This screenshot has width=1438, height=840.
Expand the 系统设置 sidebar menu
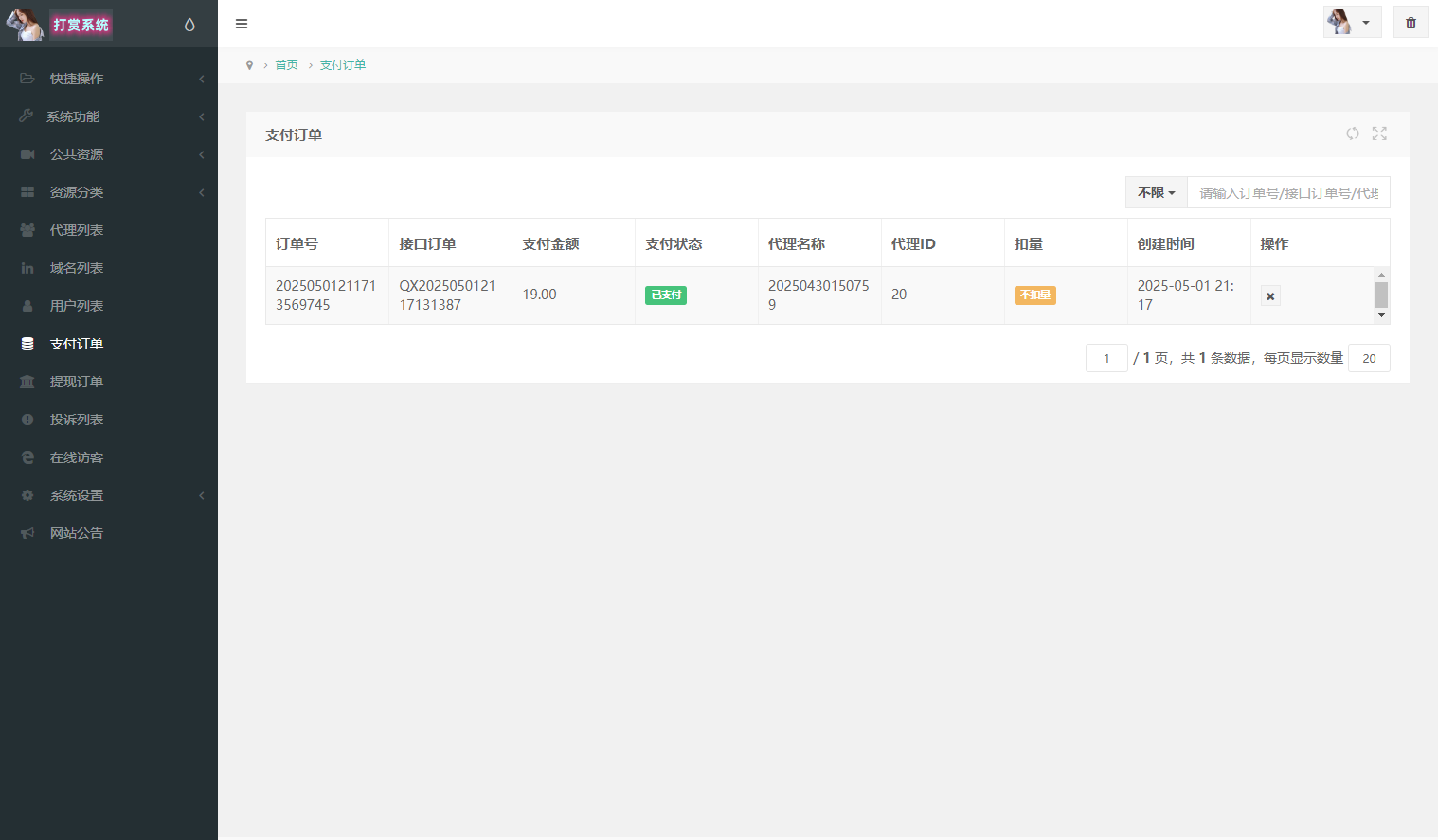pos(109,495)
